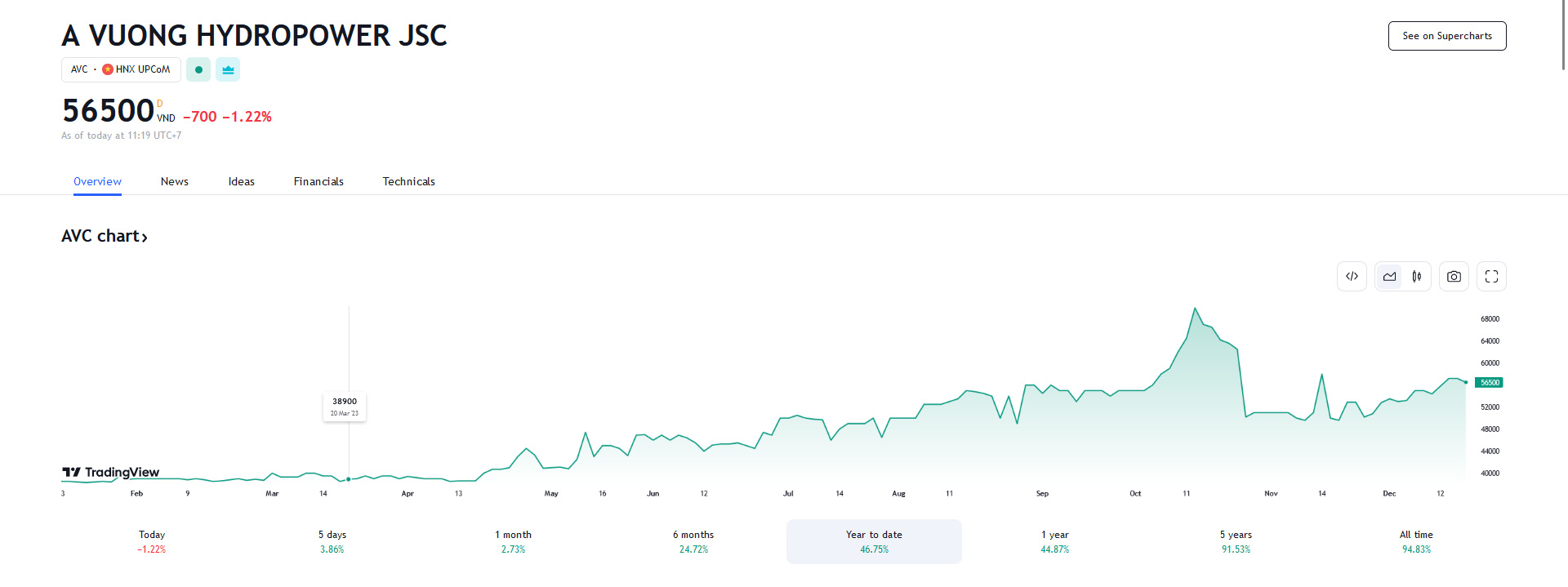Click the 38900 data point marker on the chart

coord(349,479)
